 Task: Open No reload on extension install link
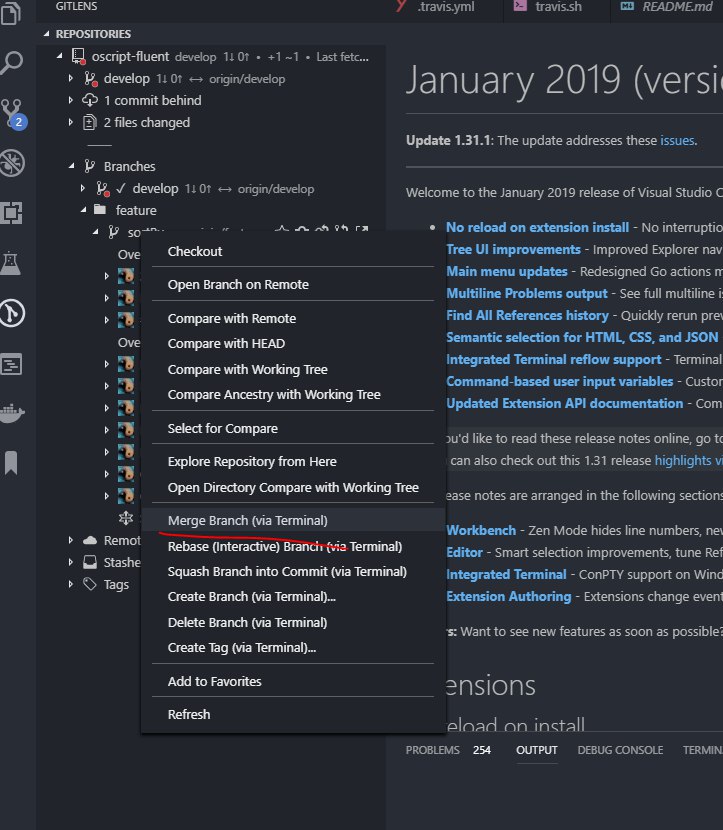point(537,227)
